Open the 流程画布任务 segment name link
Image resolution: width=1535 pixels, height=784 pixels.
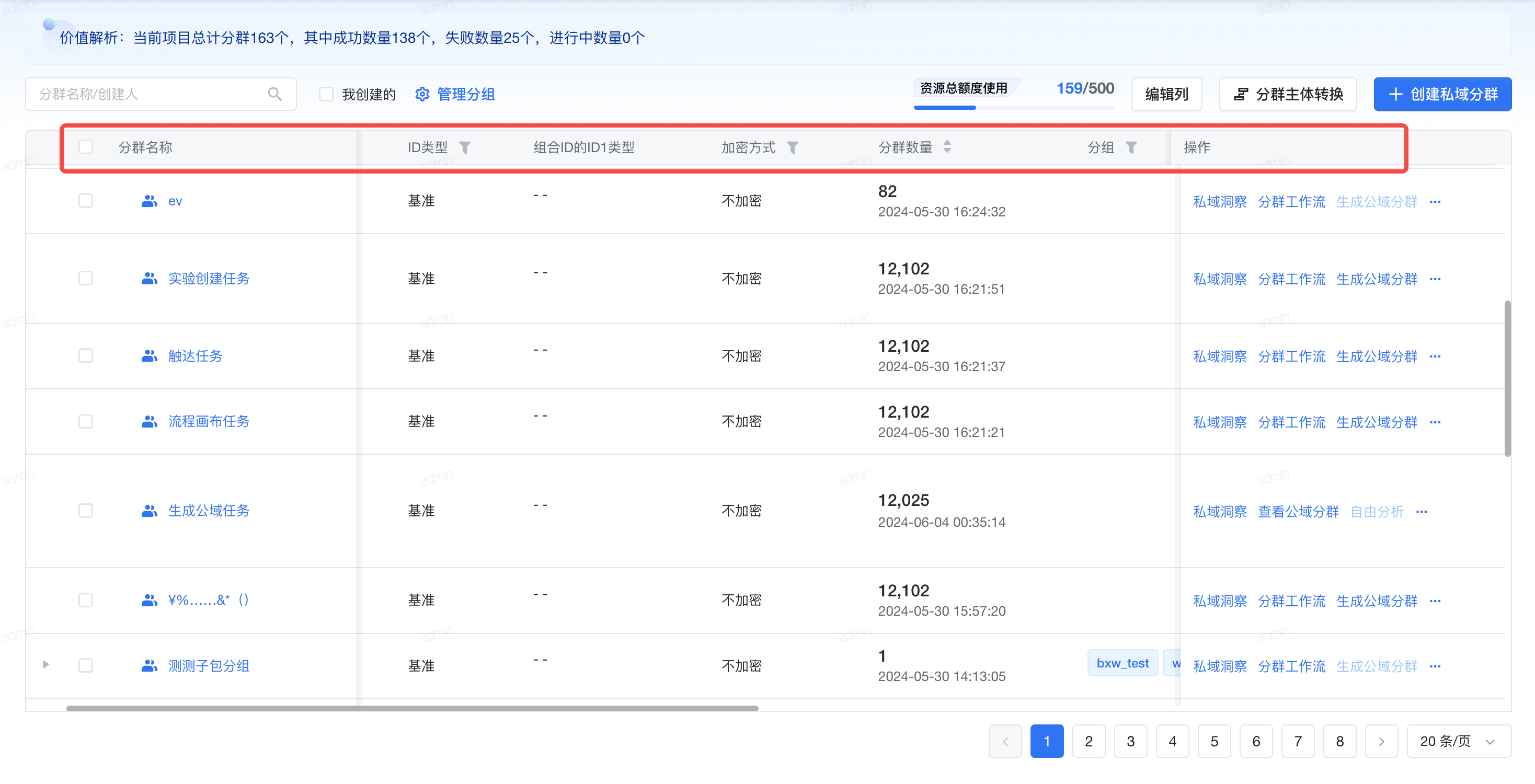click(209, 422)
